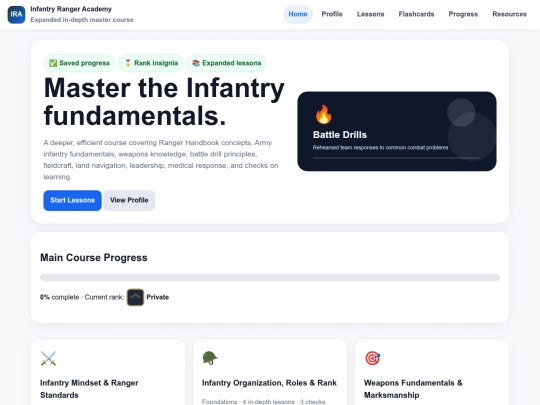Click the '0% complete' text
Viewport: 540px width, 405px height.
[59, 297]
